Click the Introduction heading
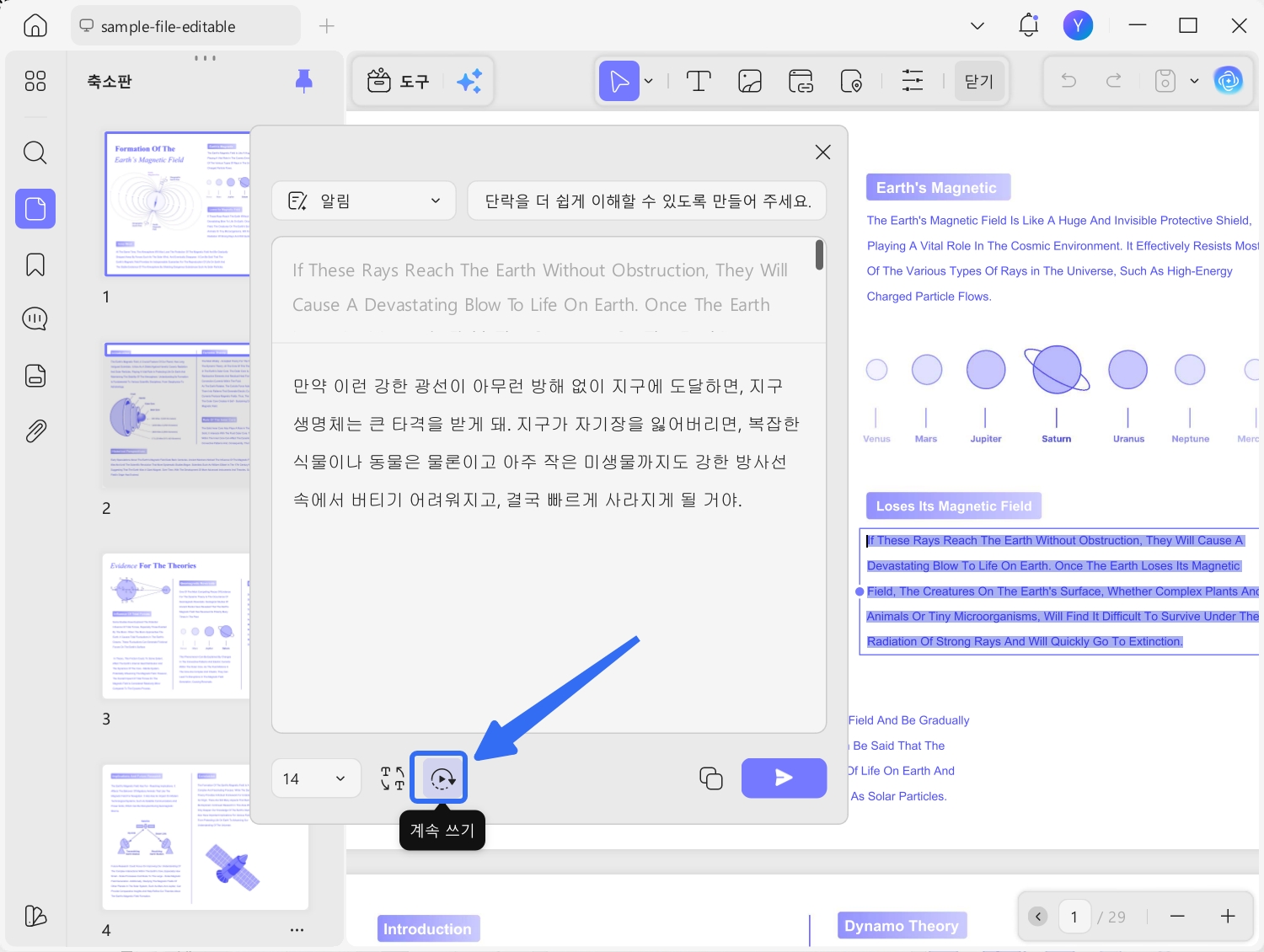Image resolution: width=1264 pixels, height=952 pixels. click(428, 929)
